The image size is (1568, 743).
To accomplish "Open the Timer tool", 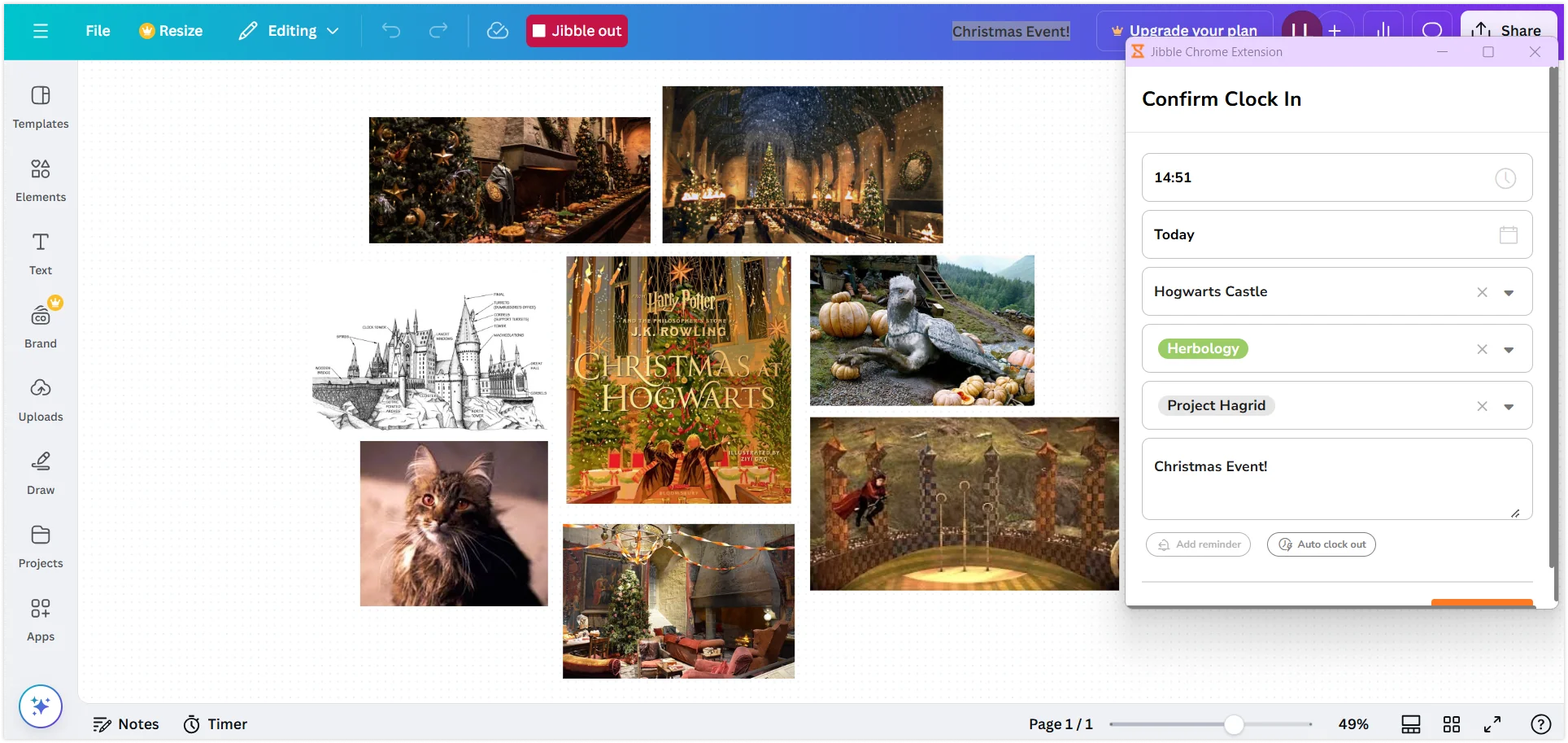I will click(216, 724).
